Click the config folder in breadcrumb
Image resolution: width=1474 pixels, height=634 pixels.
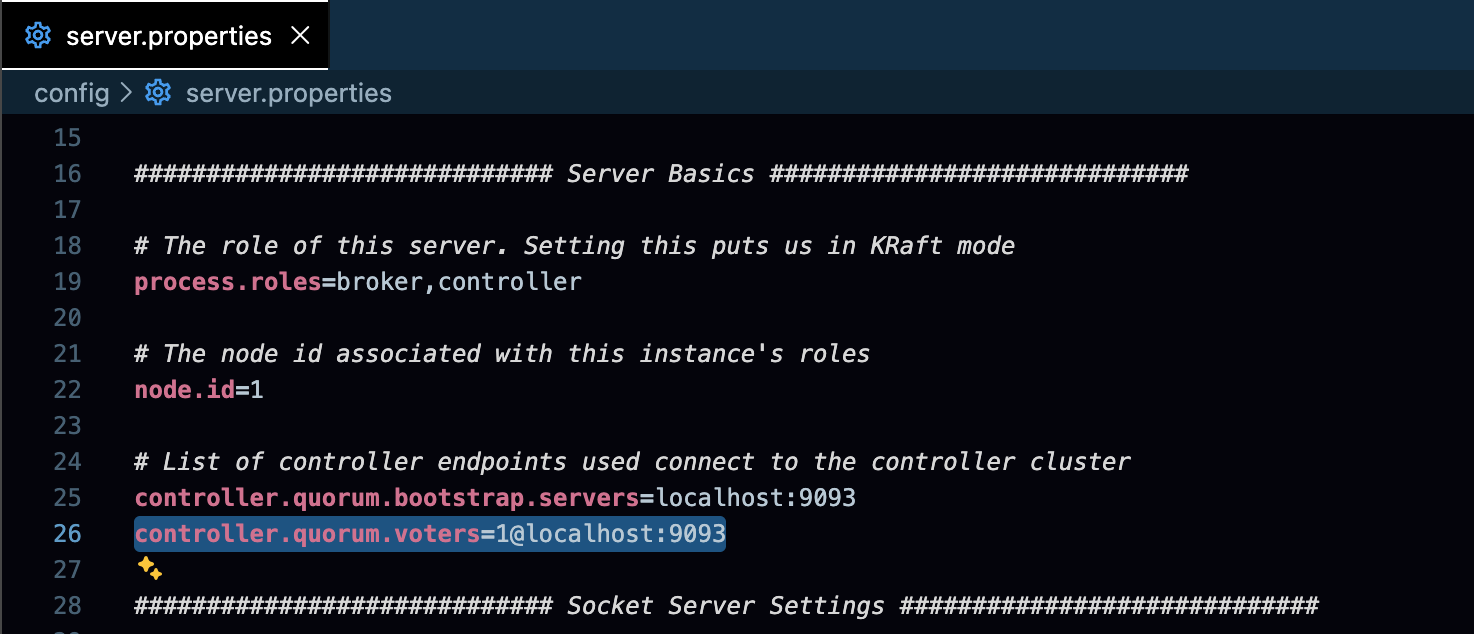coord(72,93)
